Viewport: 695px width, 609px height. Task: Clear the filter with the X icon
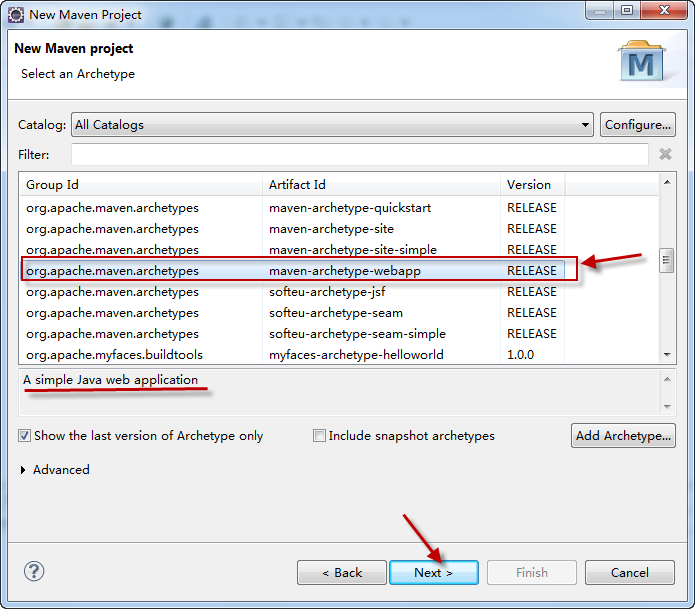665,154
